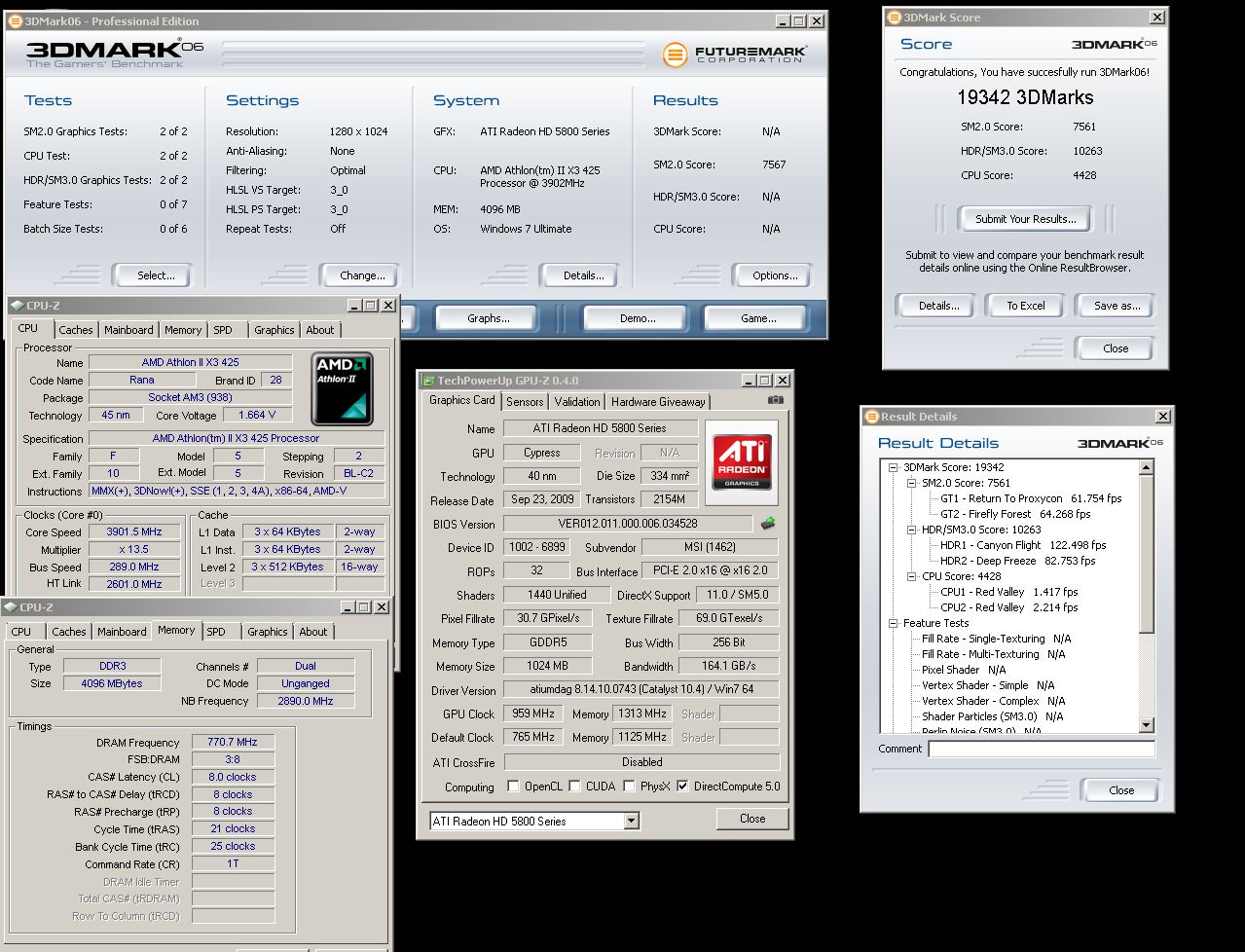Open the ATI Radeon HD 5800 Series dropdown
This screenshot has height=952, width=1245.
click(631, 821)
